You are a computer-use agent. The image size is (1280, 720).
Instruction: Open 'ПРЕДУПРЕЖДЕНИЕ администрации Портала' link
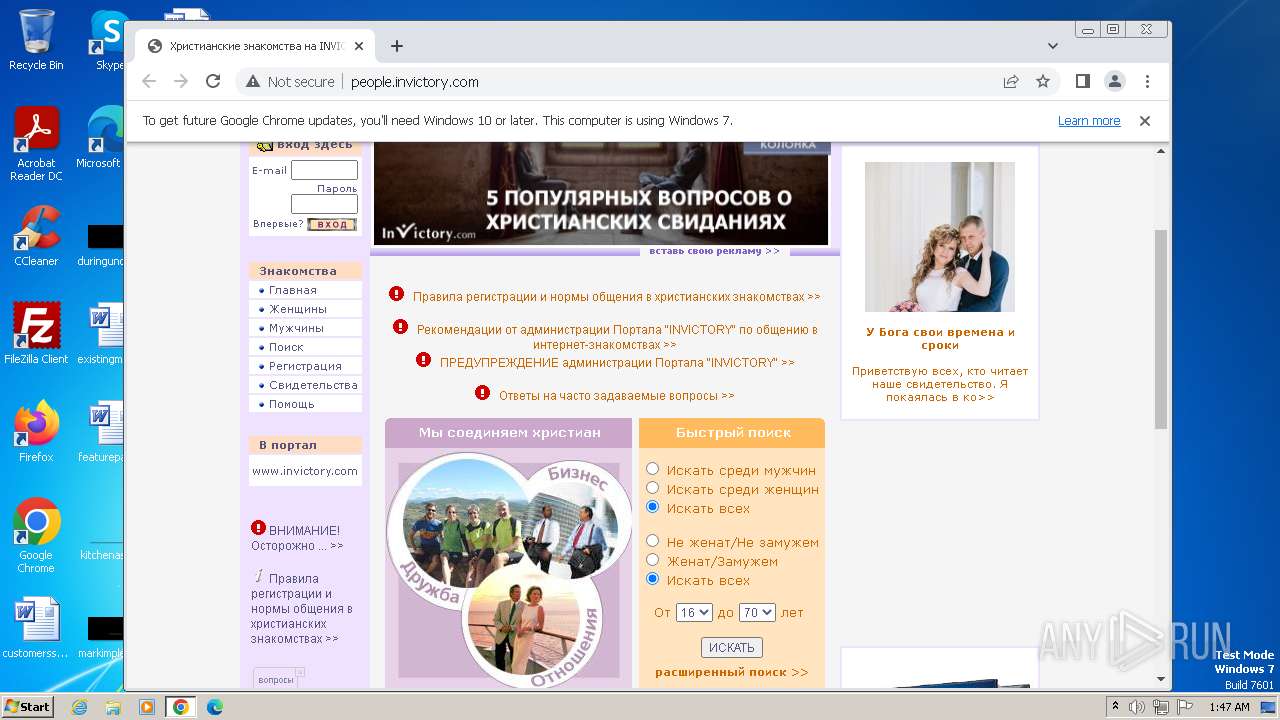(x=617, y=363)
